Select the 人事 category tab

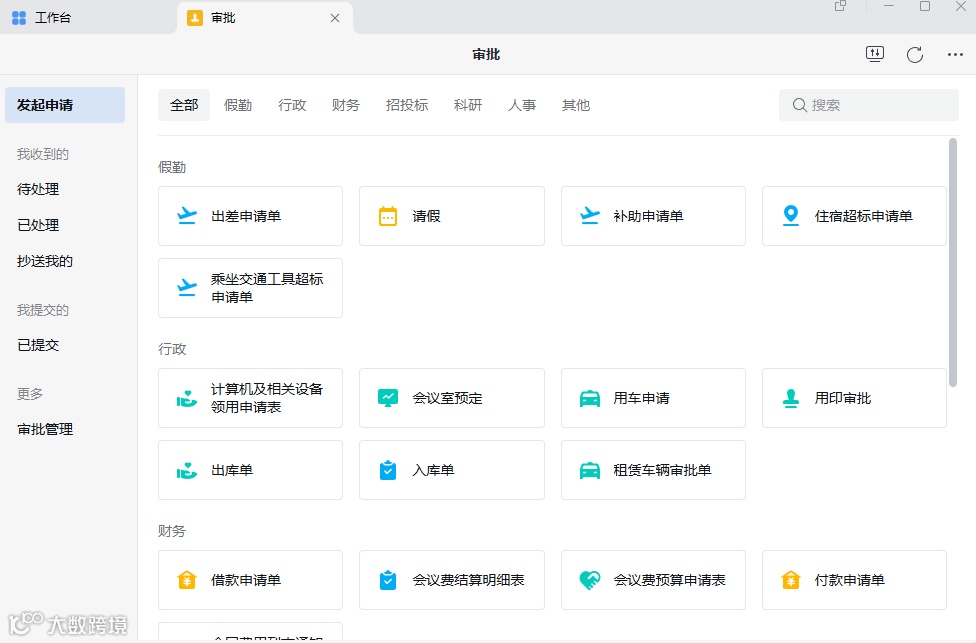point(522,105)
